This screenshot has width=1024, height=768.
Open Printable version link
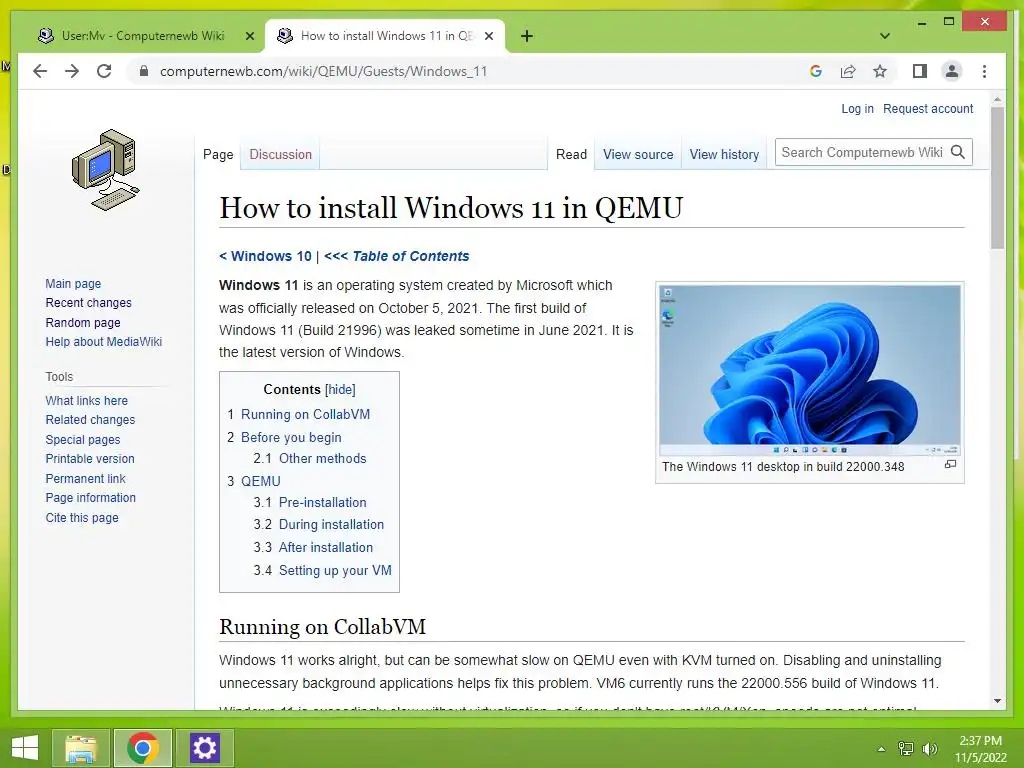click(89, 458)
